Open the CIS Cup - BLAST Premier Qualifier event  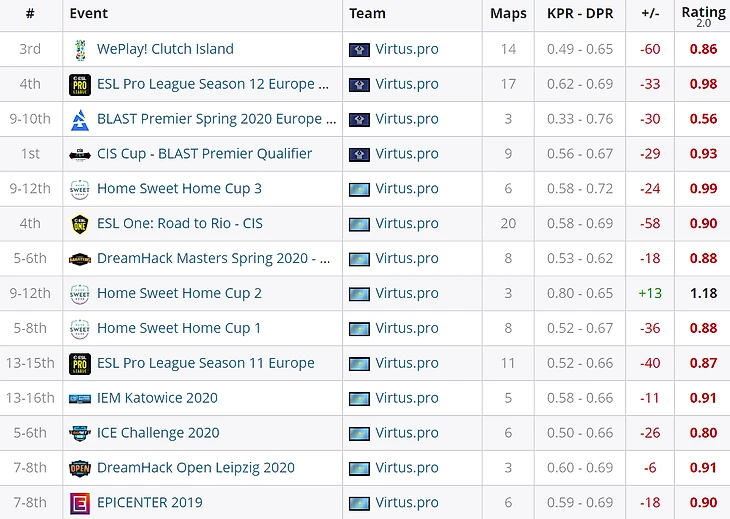click(x=204, y=154)
